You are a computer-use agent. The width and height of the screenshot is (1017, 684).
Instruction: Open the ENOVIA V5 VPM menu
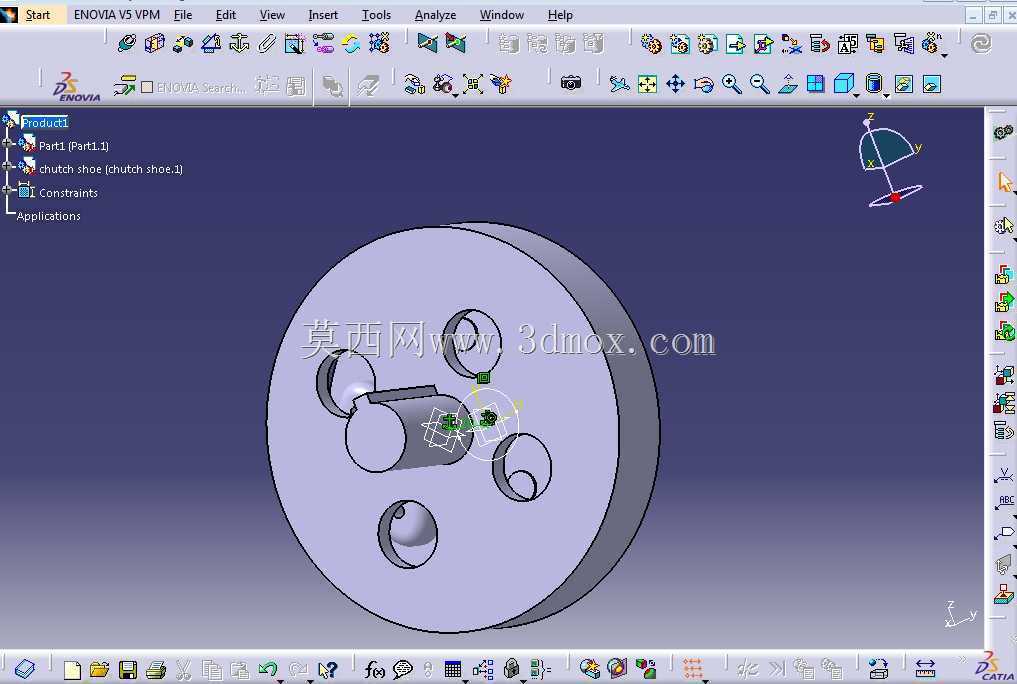click(x=117, y=15)
